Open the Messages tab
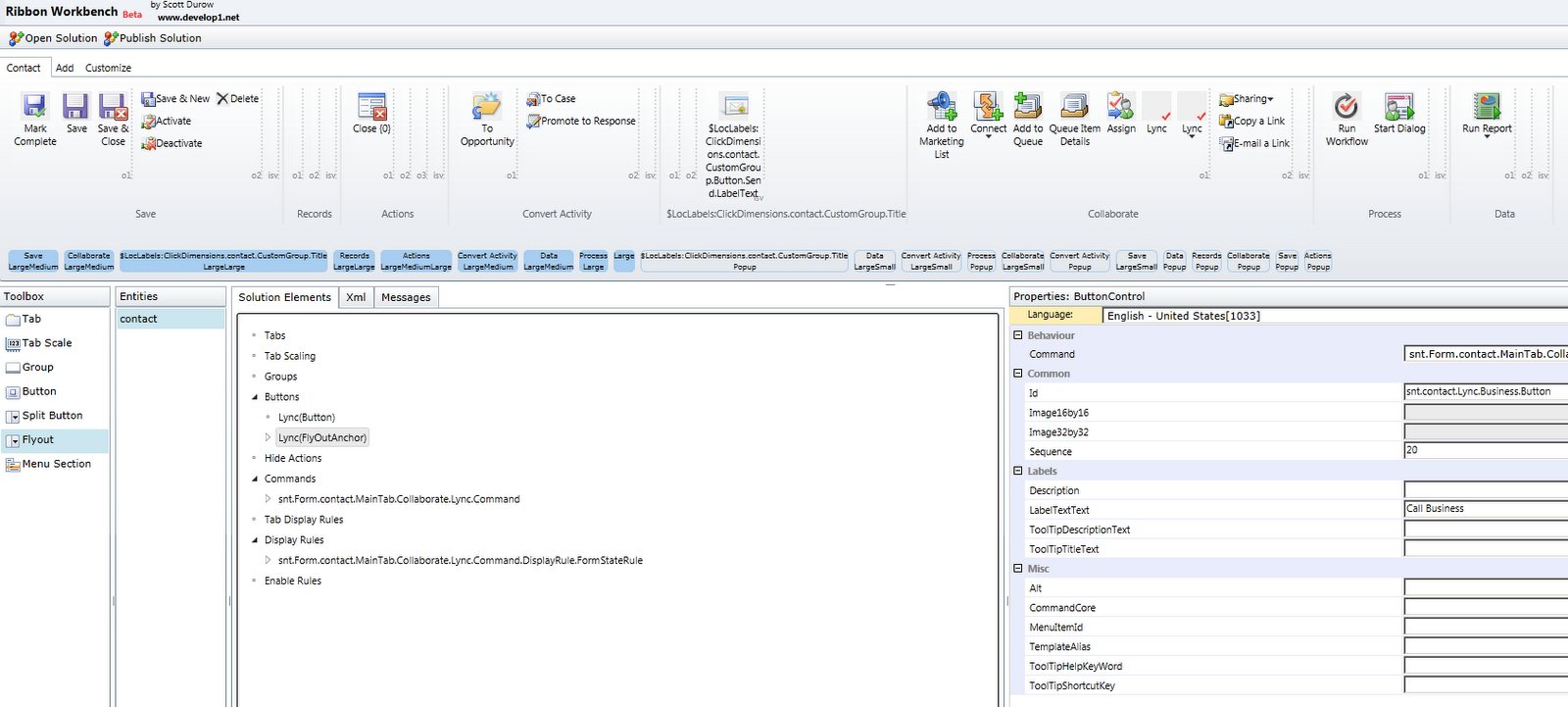The image size is (1568, 707). (x=406, y=297)
